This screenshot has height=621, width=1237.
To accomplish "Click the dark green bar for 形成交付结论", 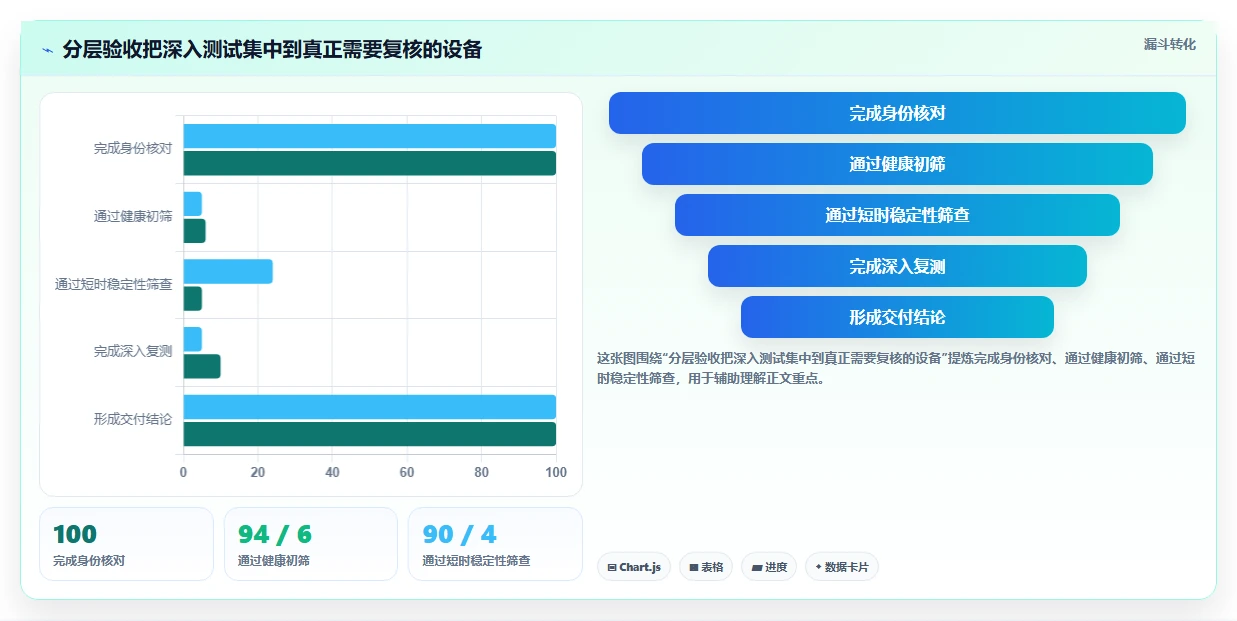I will tap(369, 434).
